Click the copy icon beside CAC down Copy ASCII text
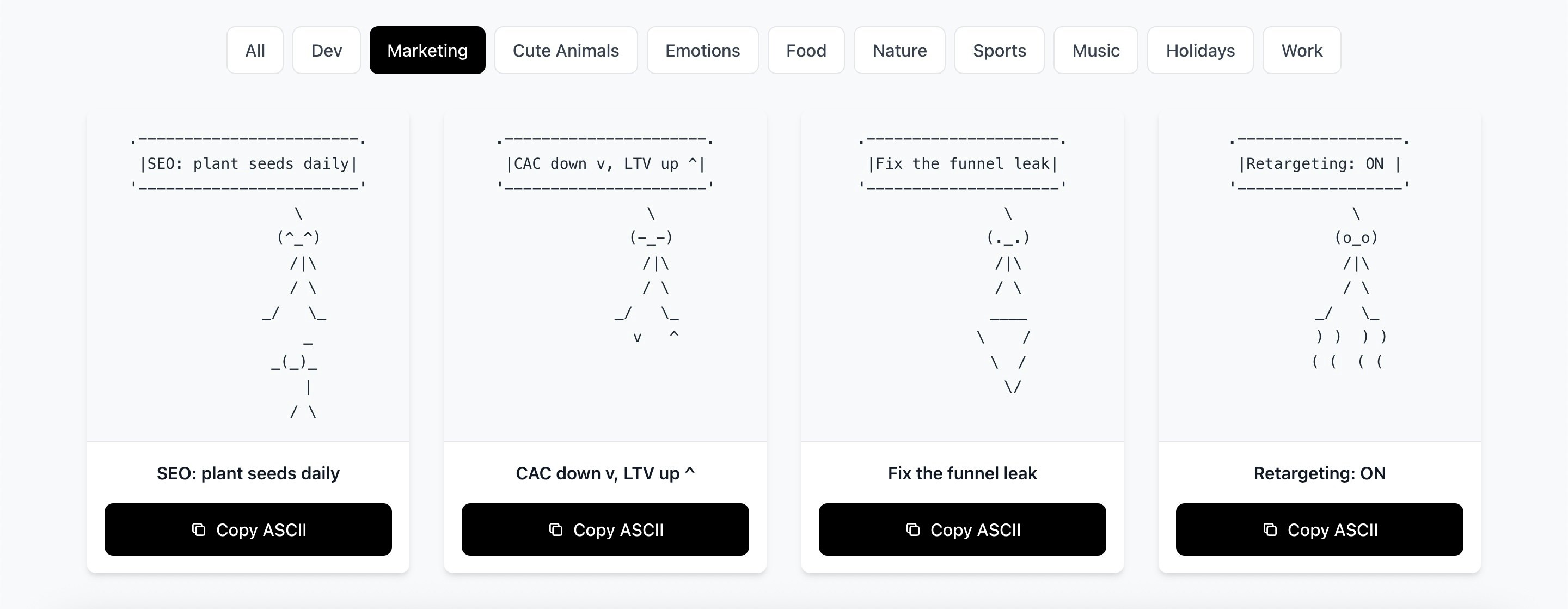The width and height of the screenshot is (1568, 609). click(555, 529)
